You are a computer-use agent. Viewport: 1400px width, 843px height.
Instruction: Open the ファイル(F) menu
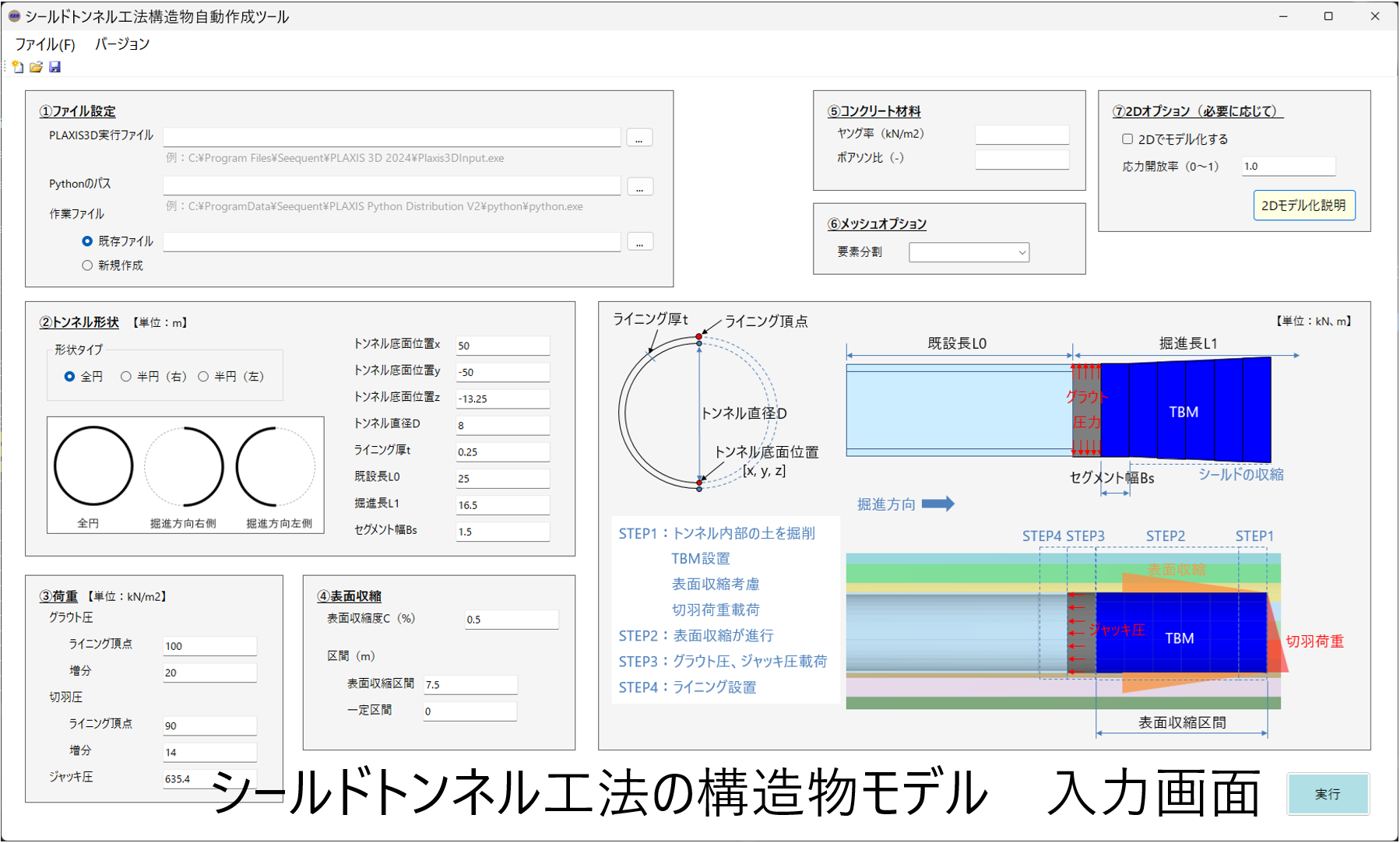tap(45, 44)
